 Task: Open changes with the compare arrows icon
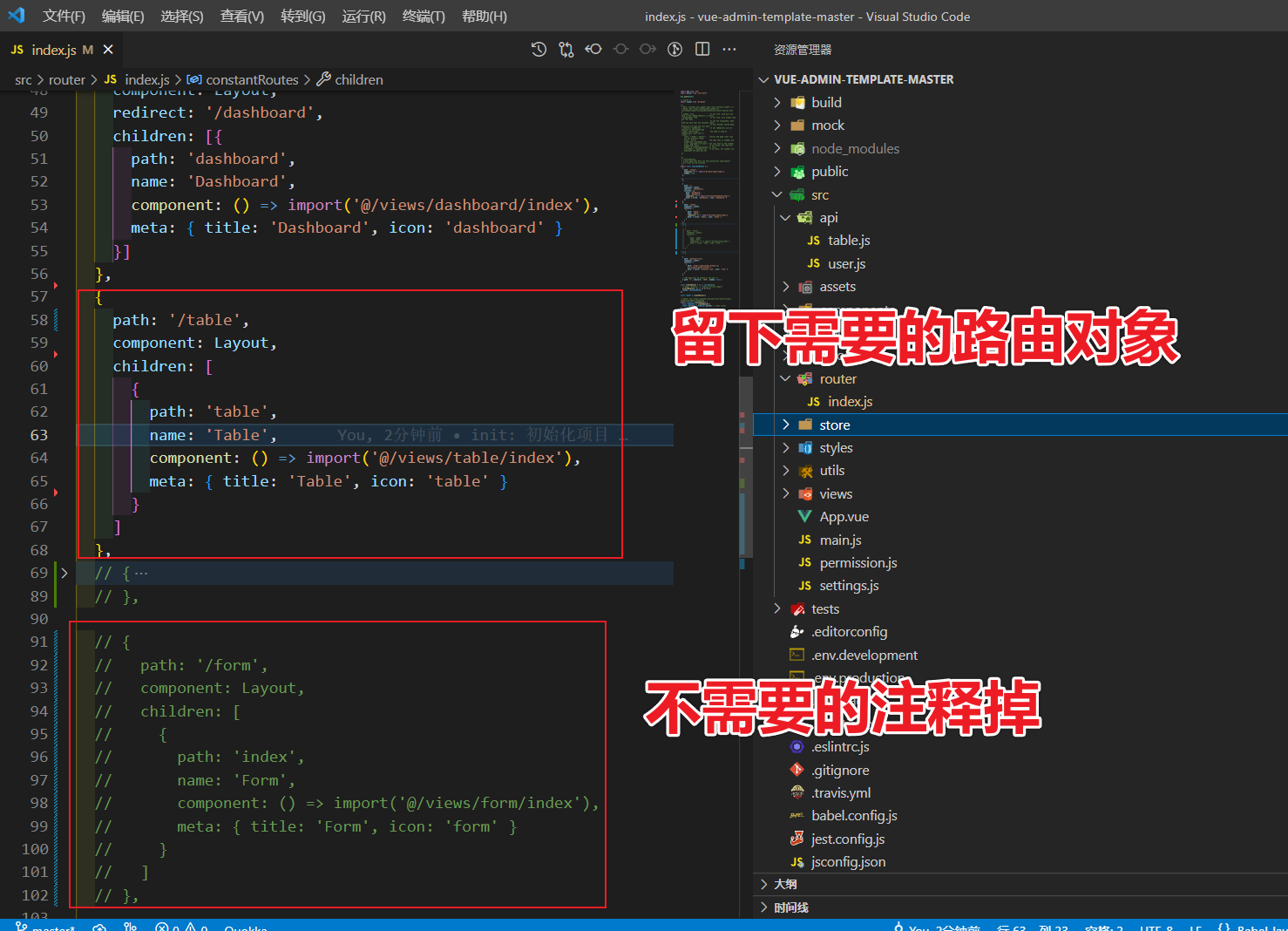(x=566, y=50)
